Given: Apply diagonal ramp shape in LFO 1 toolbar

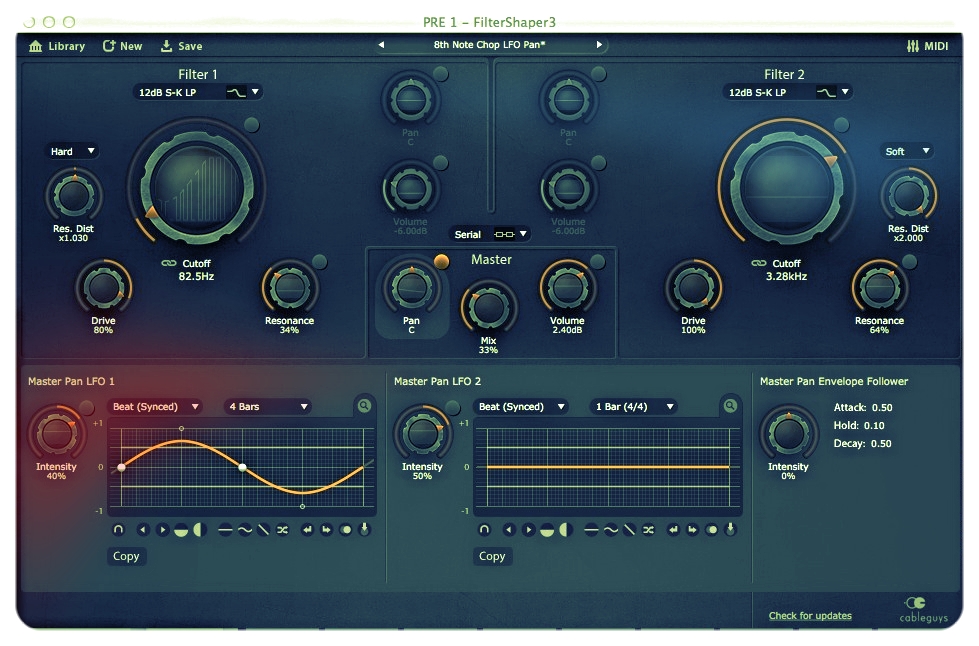Looking at the screenshot, I should tap(263, 530).
